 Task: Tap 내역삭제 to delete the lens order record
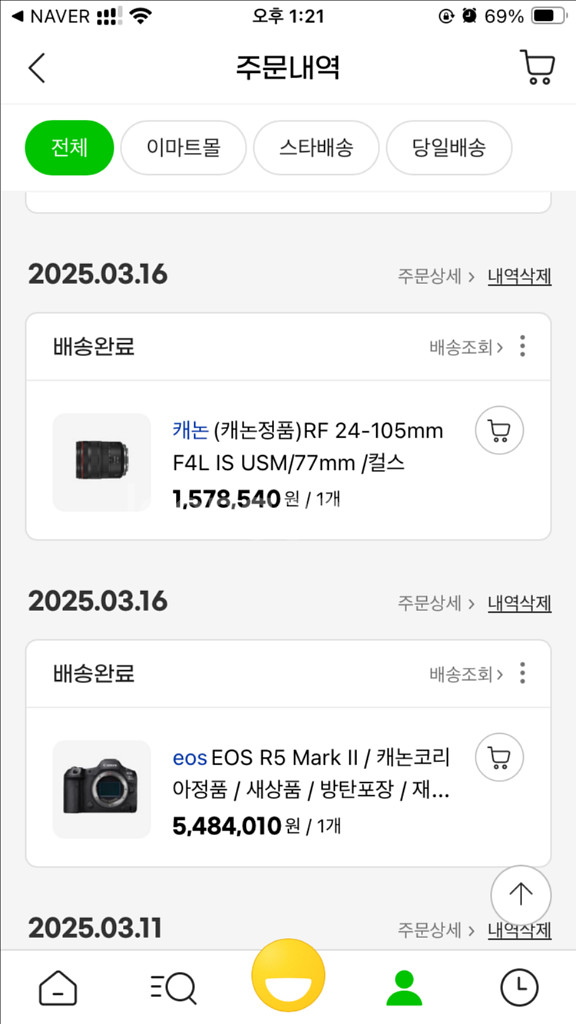point(519,274)
